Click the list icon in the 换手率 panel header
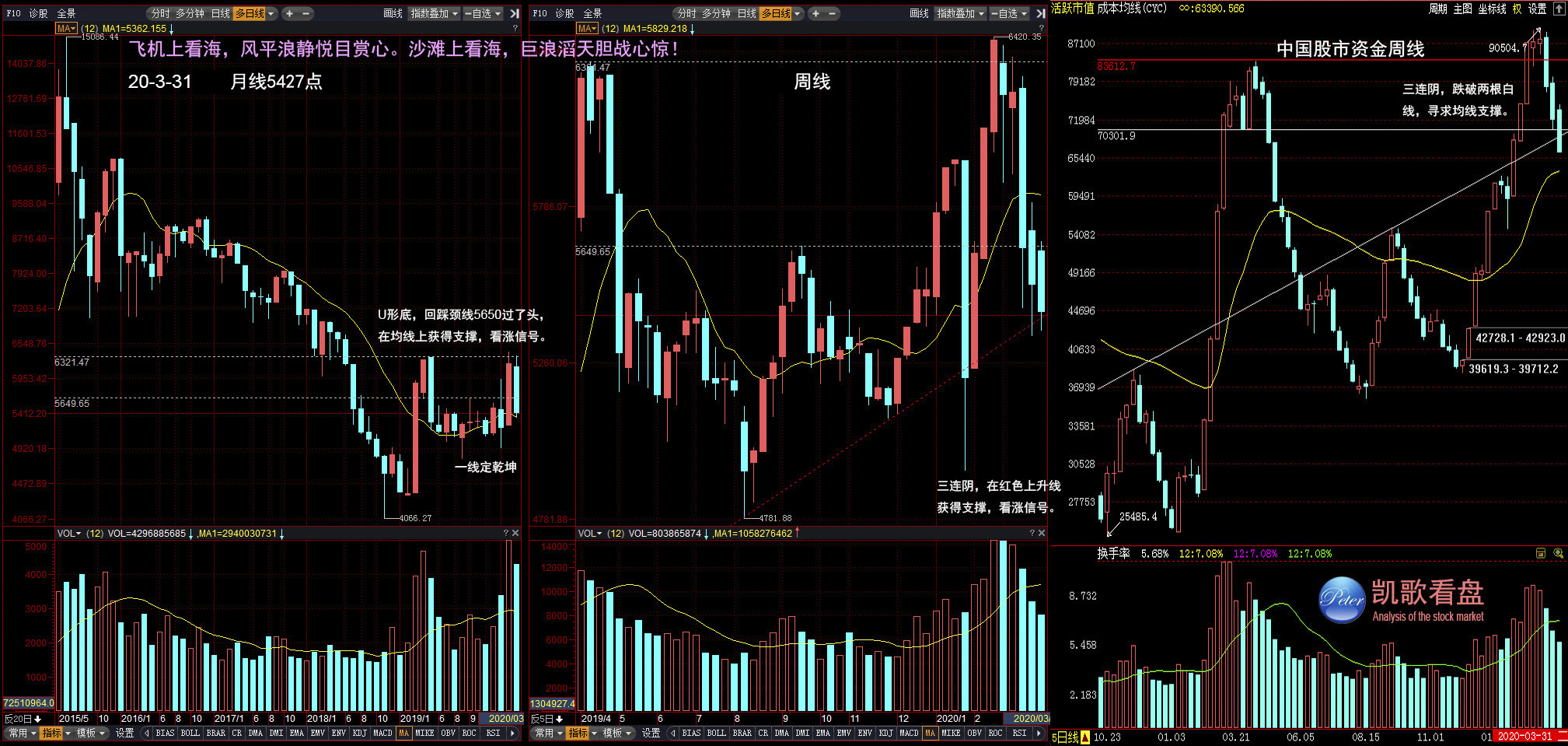The image size is (1568, 746). pos(1541,553)
